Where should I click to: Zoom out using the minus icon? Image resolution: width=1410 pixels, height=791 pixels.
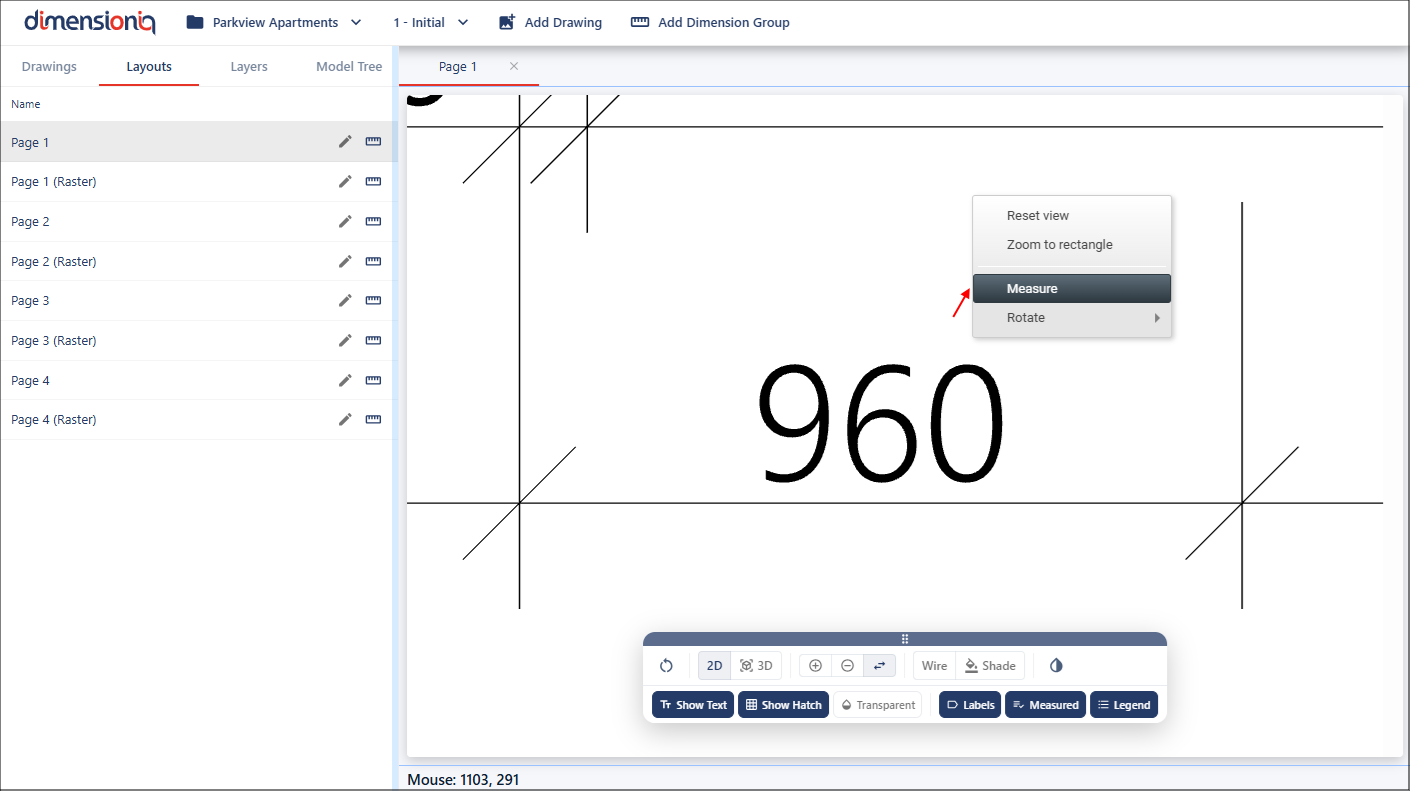click(x=847, y=666)
